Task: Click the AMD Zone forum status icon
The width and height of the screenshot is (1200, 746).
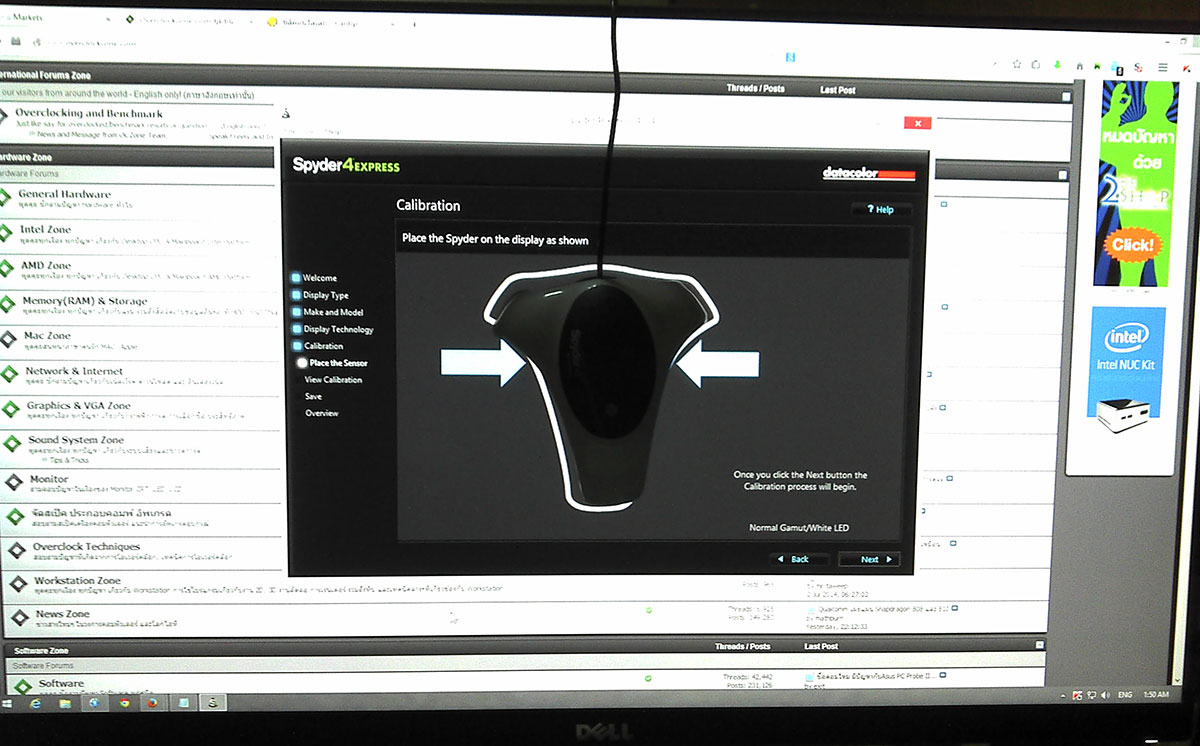Action: coord(7,270)
